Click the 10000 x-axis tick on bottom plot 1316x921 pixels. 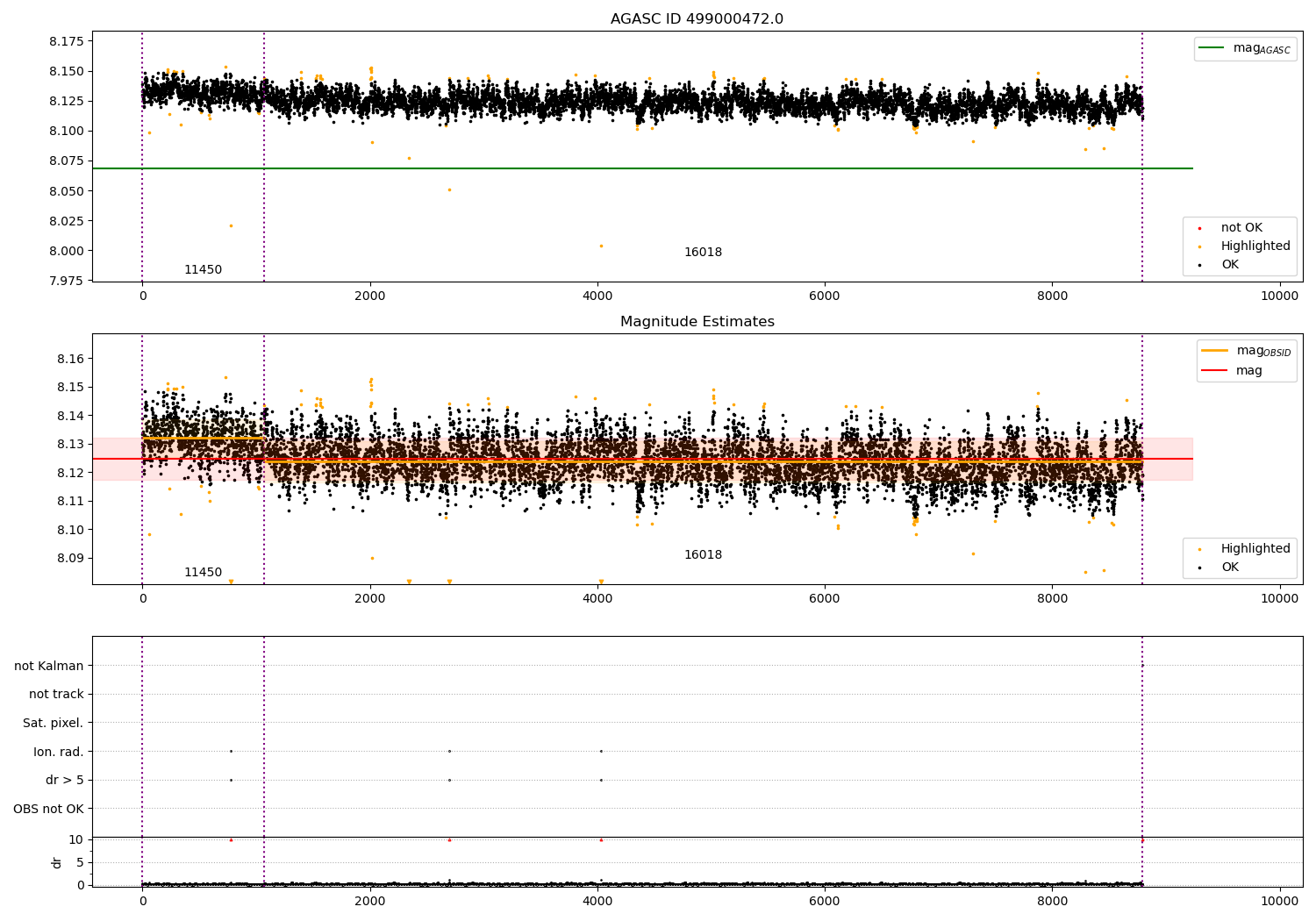[1278, 901]
